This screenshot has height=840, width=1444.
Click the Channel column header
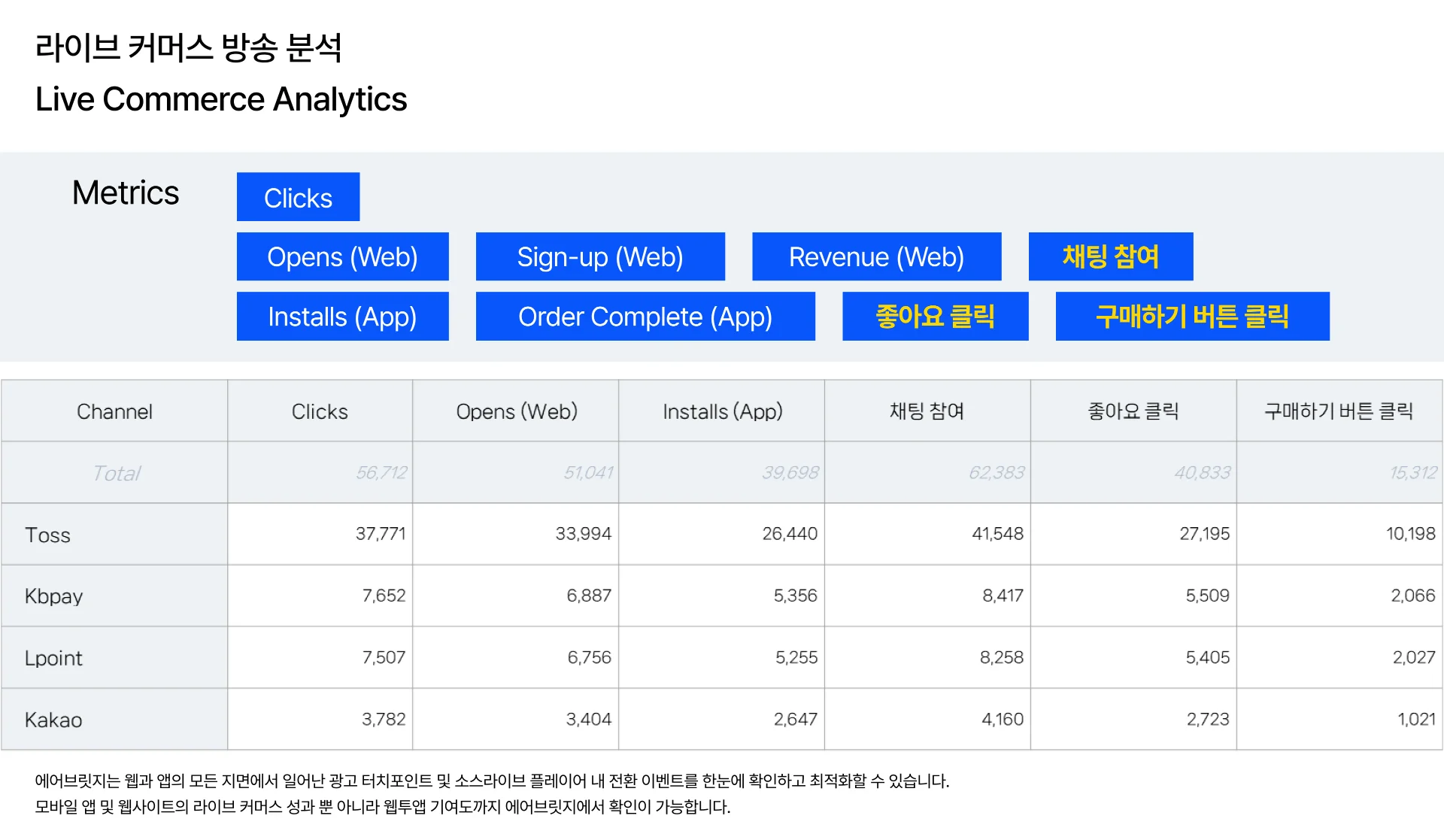(x=114, y=411)
